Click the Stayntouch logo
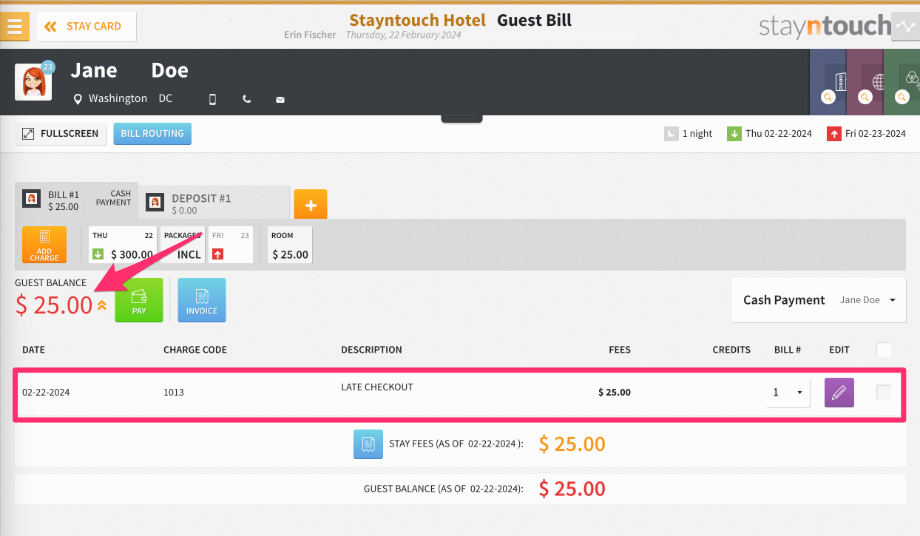This screenshot has height=536, width=920. [x=824, y=26]
